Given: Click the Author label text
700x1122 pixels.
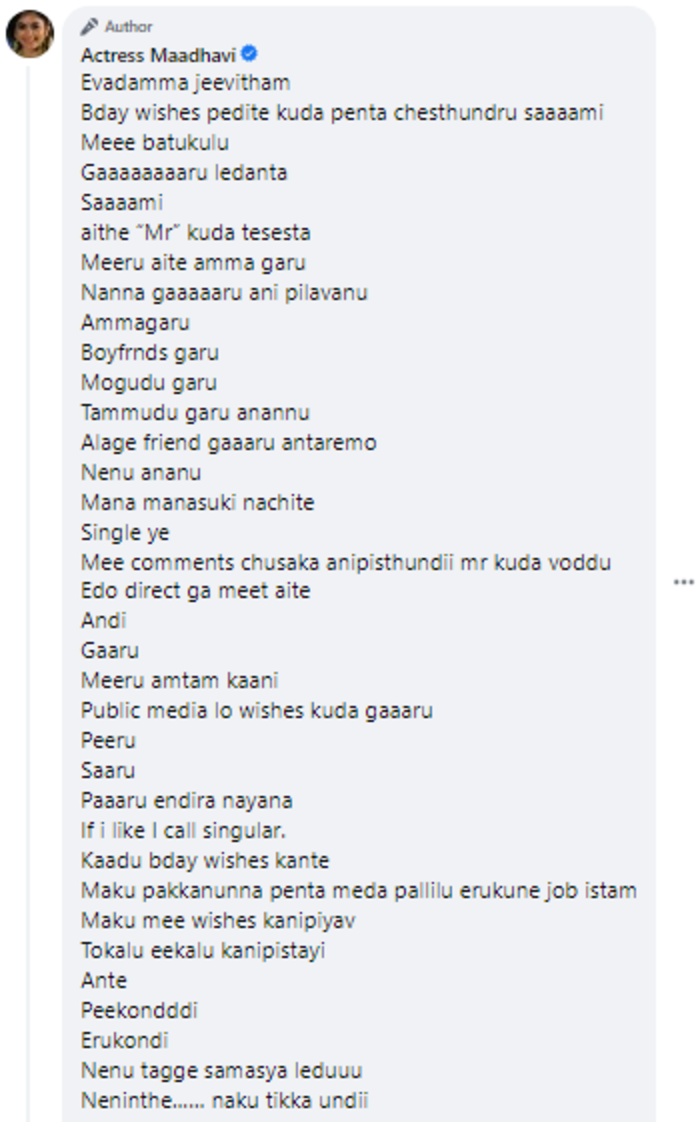Looking at the screenshot, I should pos(129,26).
